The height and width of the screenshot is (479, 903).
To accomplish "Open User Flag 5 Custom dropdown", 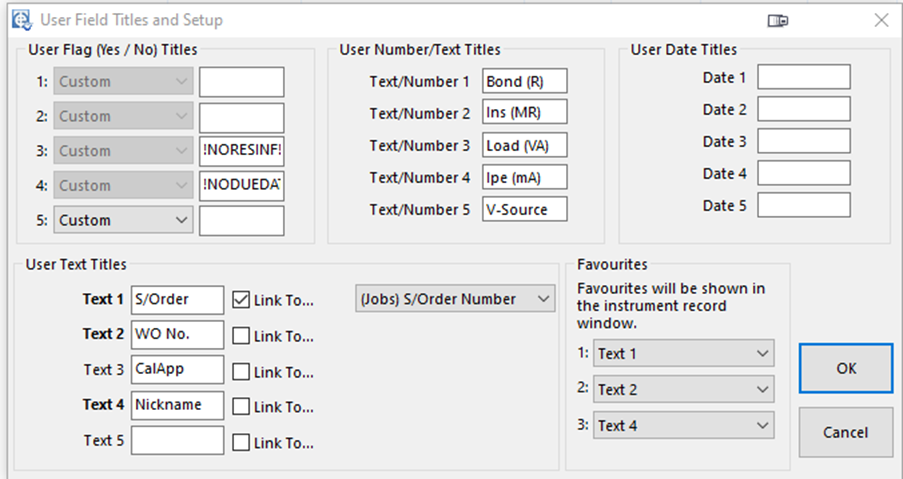I will pyautogui.click(x=124, y=220).
